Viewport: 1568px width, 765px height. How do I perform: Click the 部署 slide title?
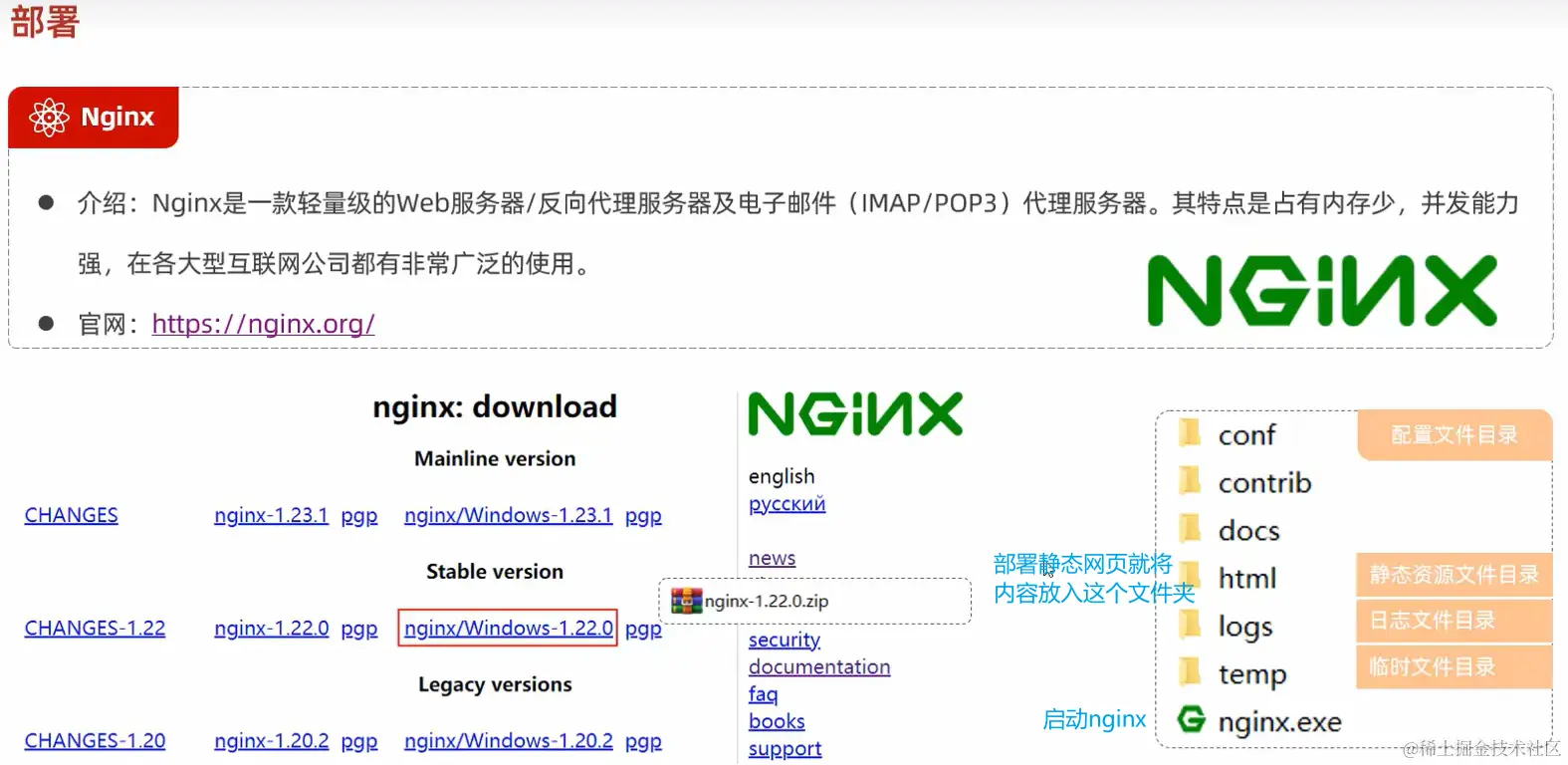[x=45, y=21]
